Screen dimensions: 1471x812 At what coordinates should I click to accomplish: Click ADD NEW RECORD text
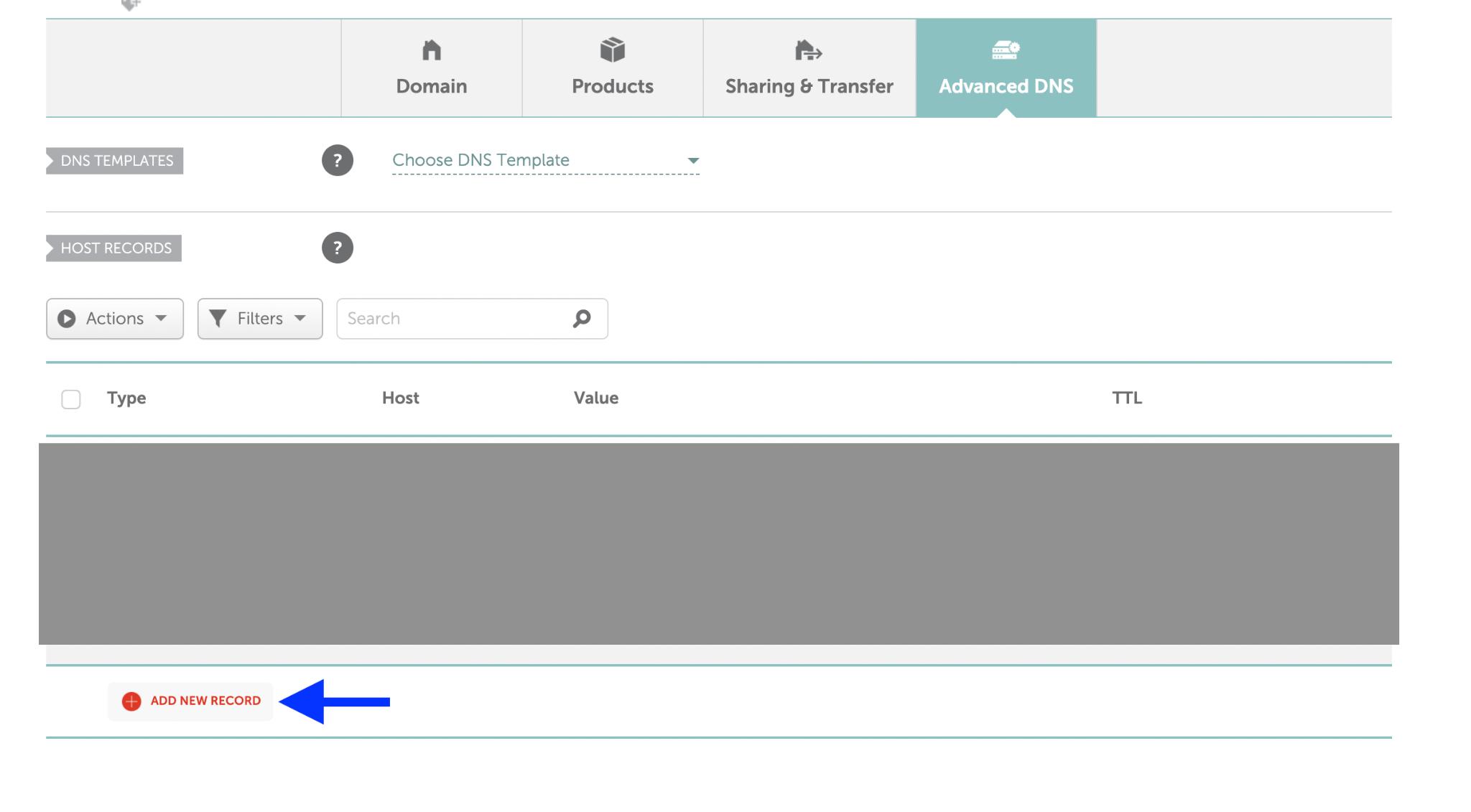point(205,701)
